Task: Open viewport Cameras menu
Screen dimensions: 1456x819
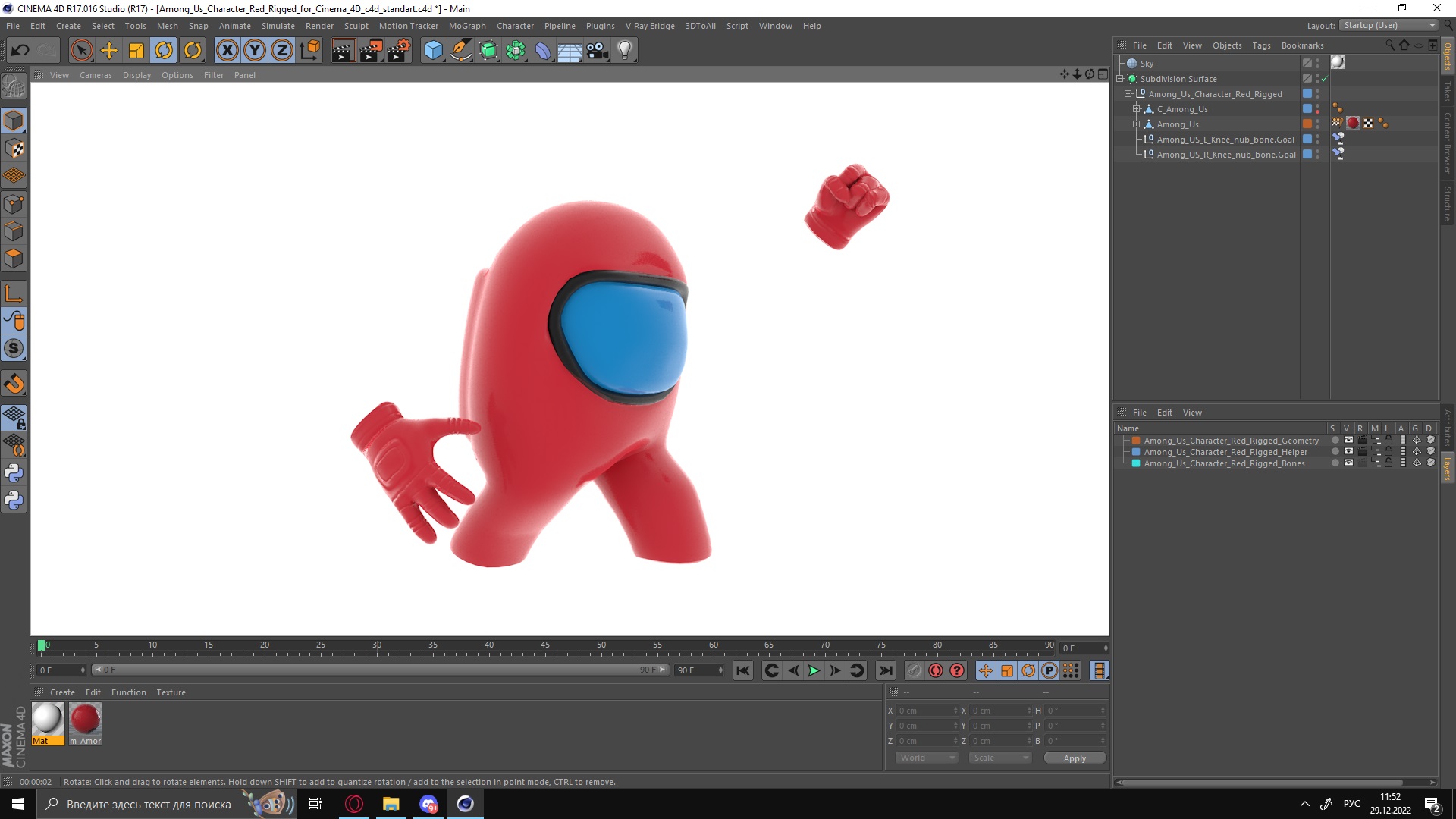Action: (96, 75)
